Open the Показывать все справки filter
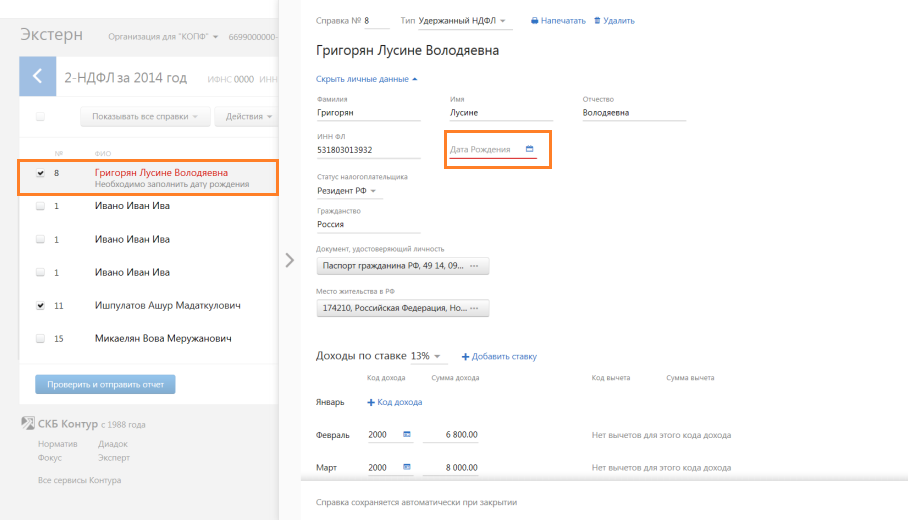908x520 pixels. click(144, 117)
